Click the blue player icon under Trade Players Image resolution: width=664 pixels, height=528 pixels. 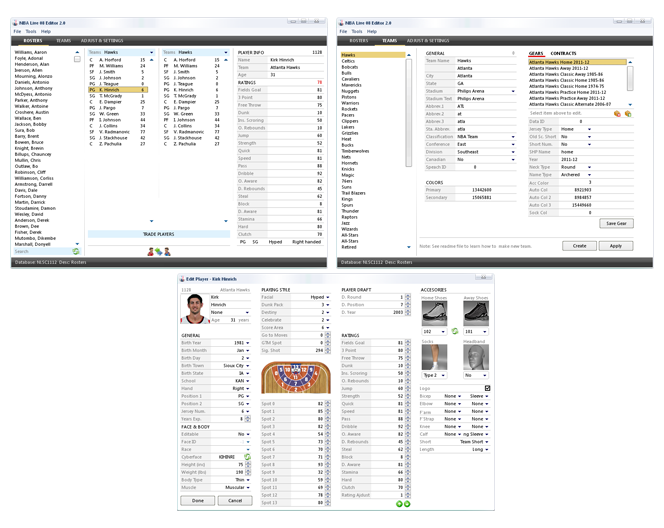[167, 252]
